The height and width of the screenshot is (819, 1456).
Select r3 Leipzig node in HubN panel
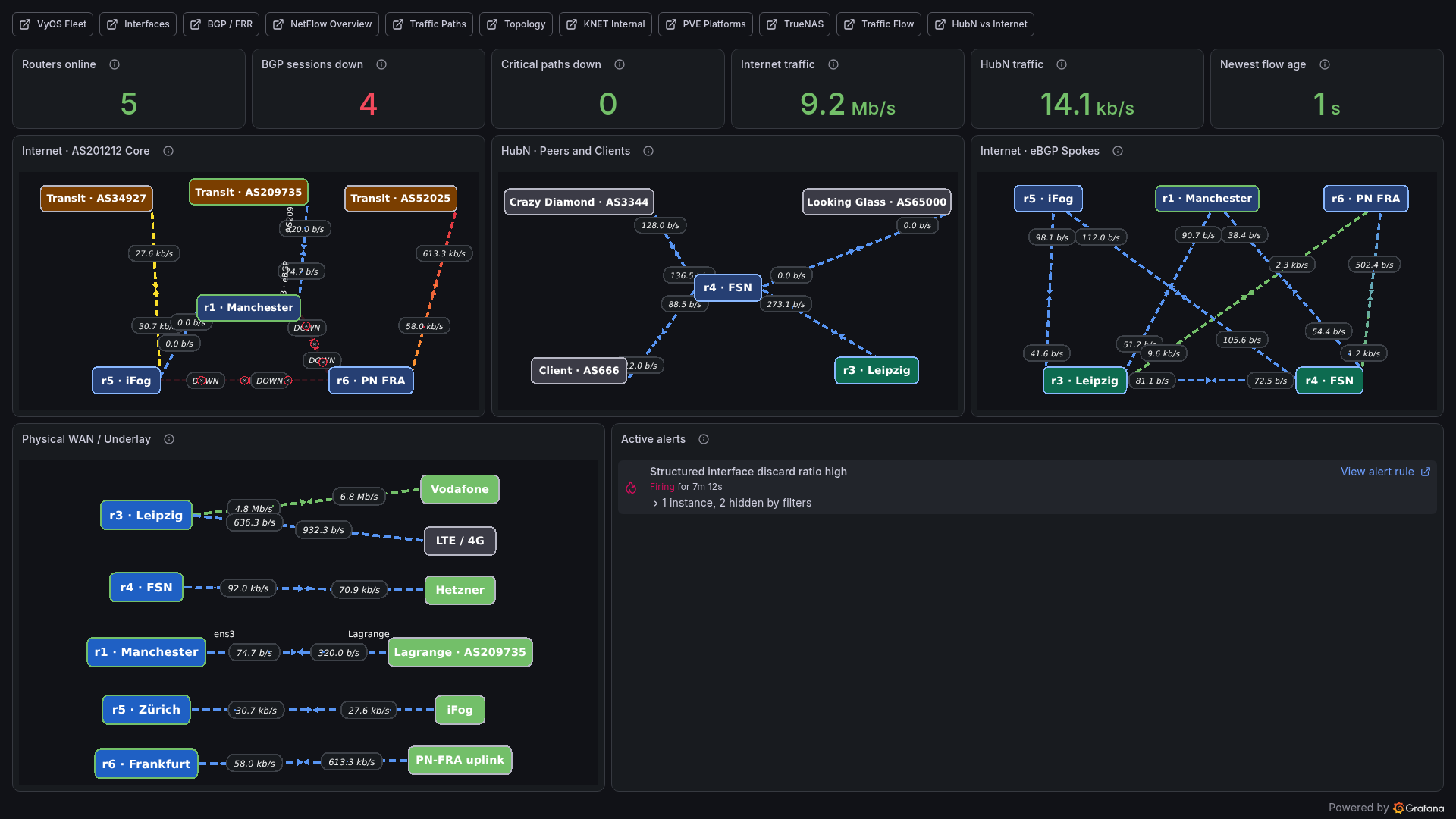(877, 371)
